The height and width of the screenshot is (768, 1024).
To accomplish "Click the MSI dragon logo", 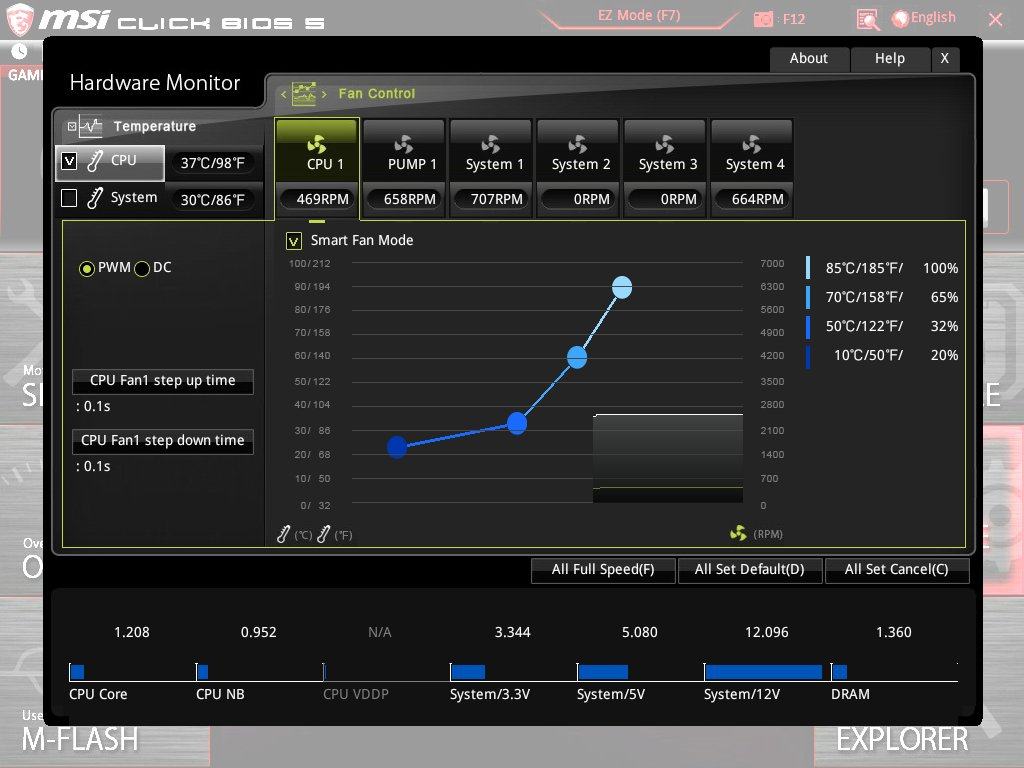I will point(20,20).
